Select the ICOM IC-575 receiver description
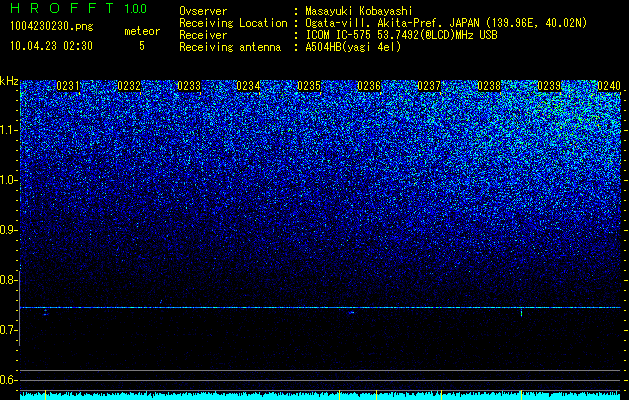 (x=401, y=35)
